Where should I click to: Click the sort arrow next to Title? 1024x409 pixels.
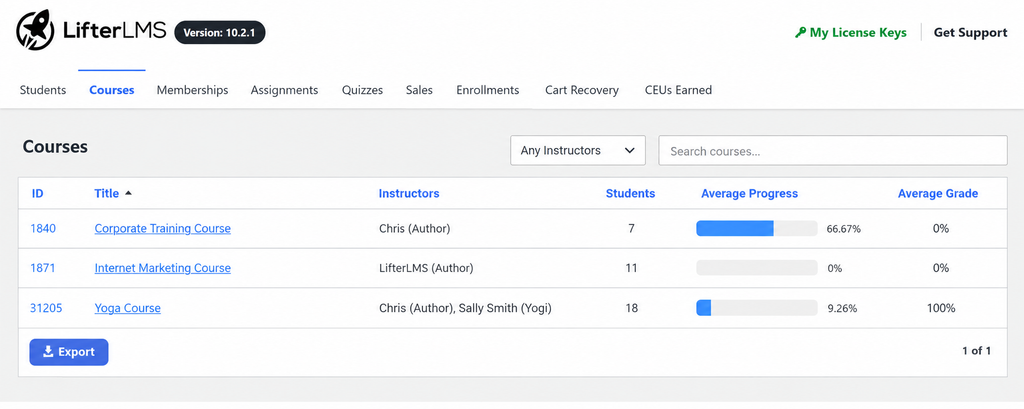coord(128,193)
